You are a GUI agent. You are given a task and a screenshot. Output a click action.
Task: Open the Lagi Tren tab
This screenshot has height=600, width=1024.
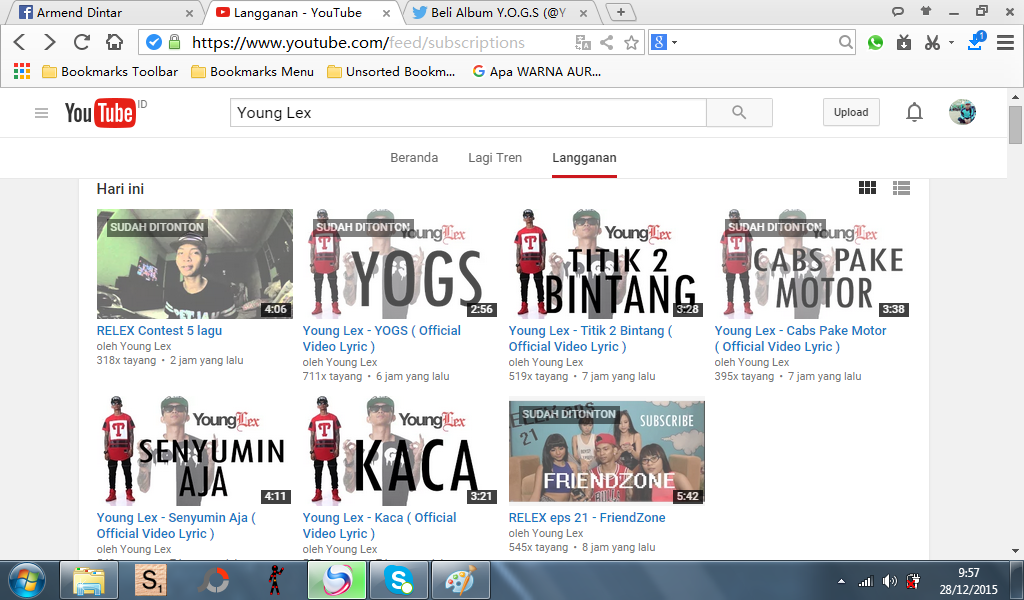point(495,157)
